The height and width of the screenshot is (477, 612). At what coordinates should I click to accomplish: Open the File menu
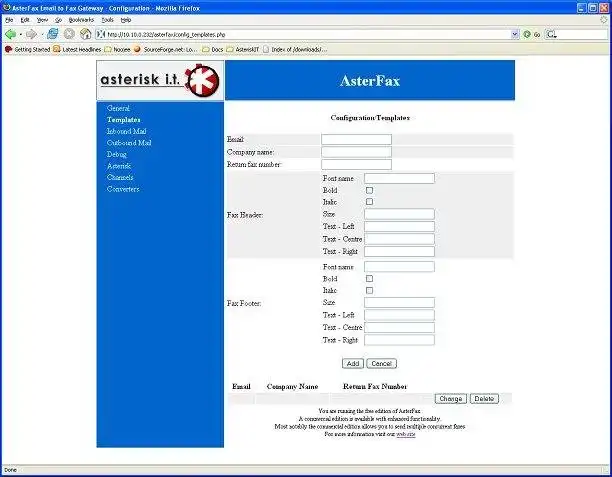click(x=9, y=20)
